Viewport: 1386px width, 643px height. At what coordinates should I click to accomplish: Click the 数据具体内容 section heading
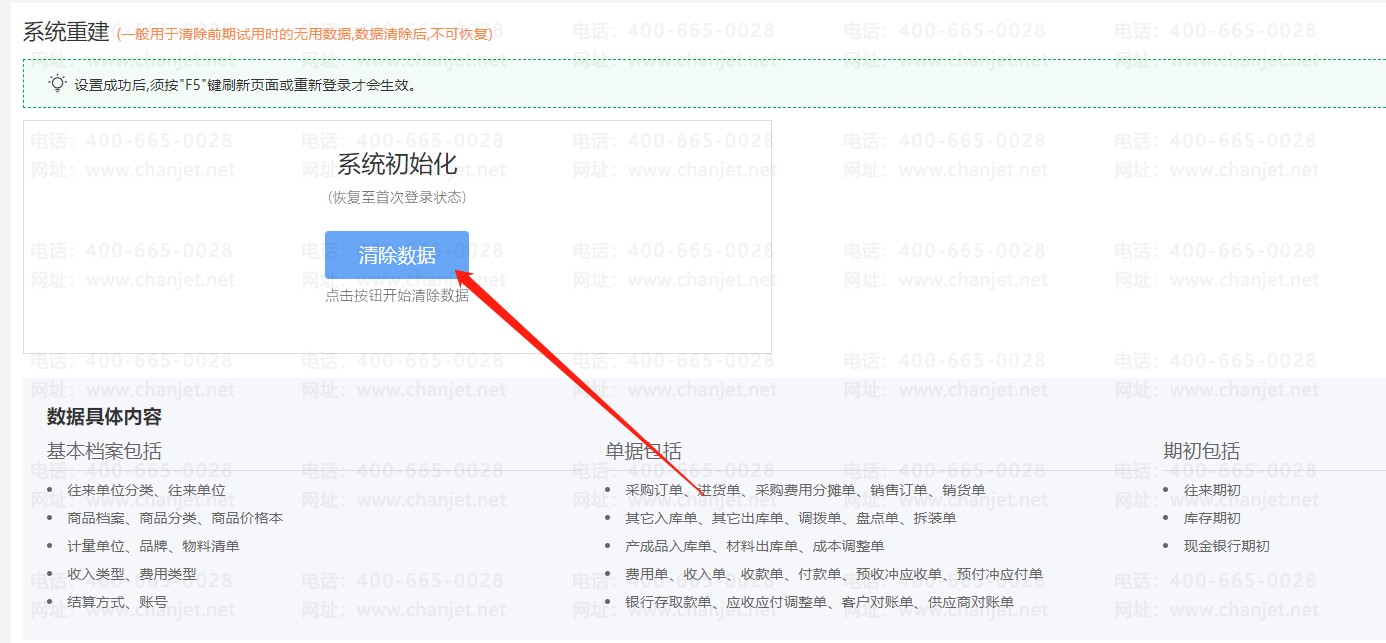[x=104, y=417]
